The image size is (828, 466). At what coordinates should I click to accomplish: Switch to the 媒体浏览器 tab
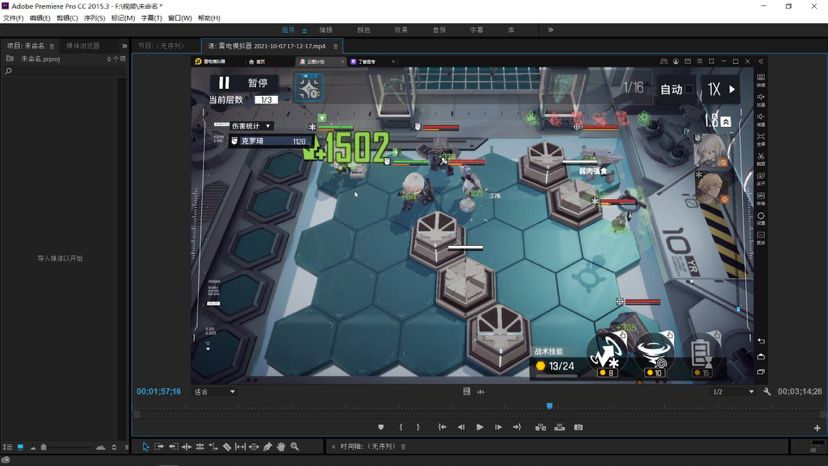click(83, 46)
